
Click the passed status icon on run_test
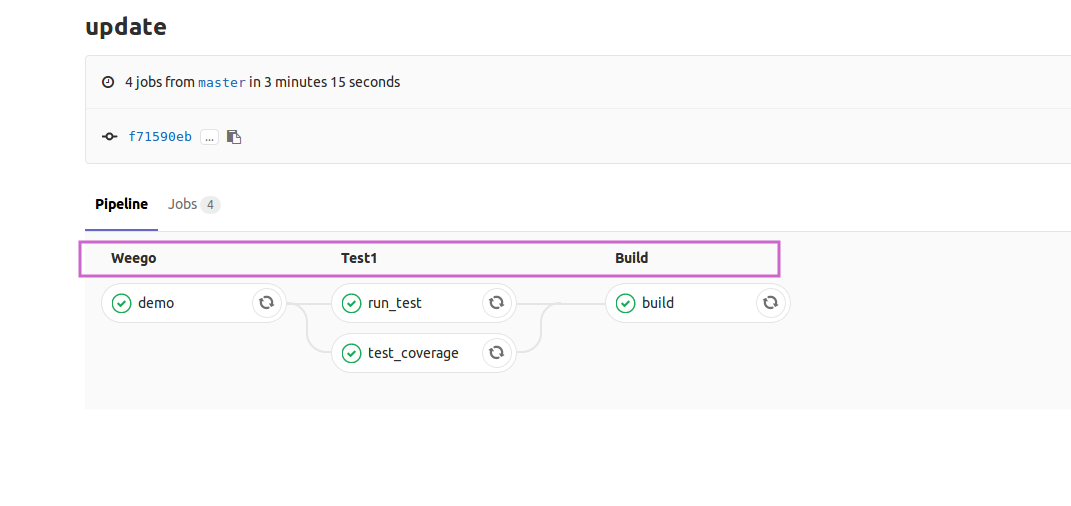click(x=352, y=303)
